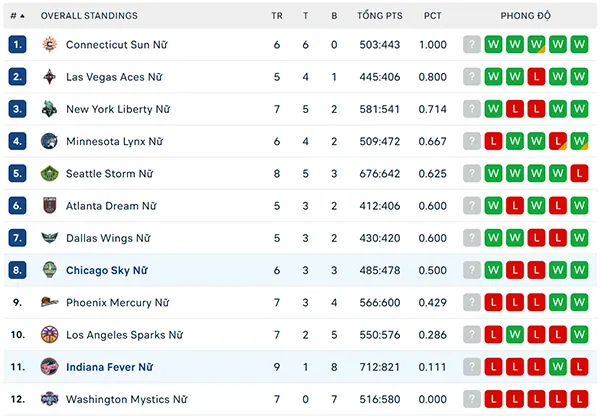The image size is (600, 420).
Task: Click the rank 12 number
Action: 18,399
